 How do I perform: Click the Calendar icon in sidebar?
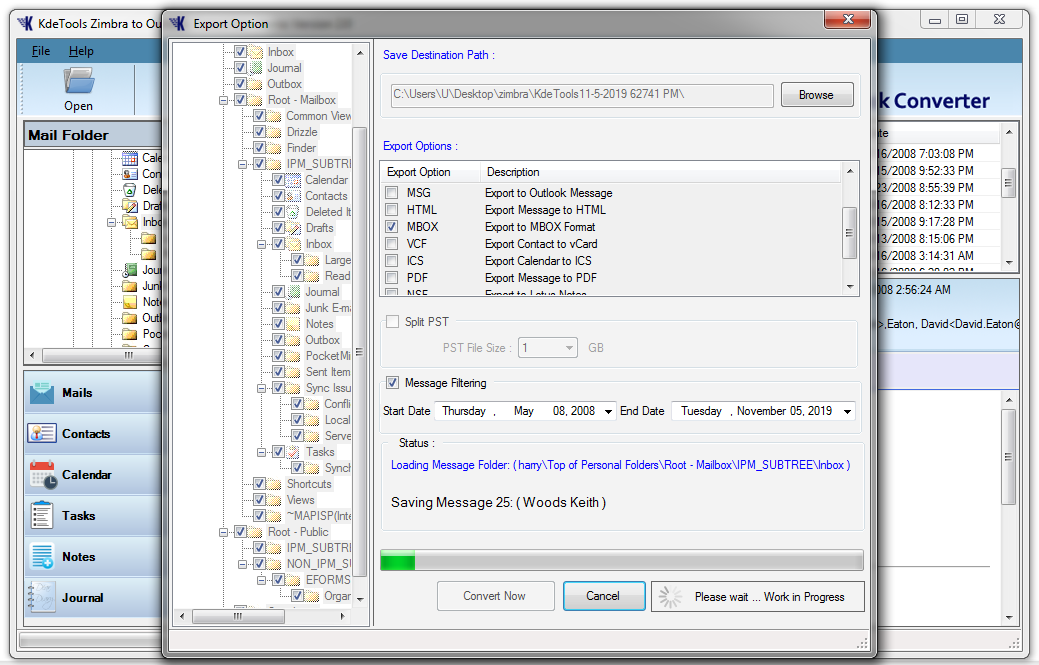(42, 475)
